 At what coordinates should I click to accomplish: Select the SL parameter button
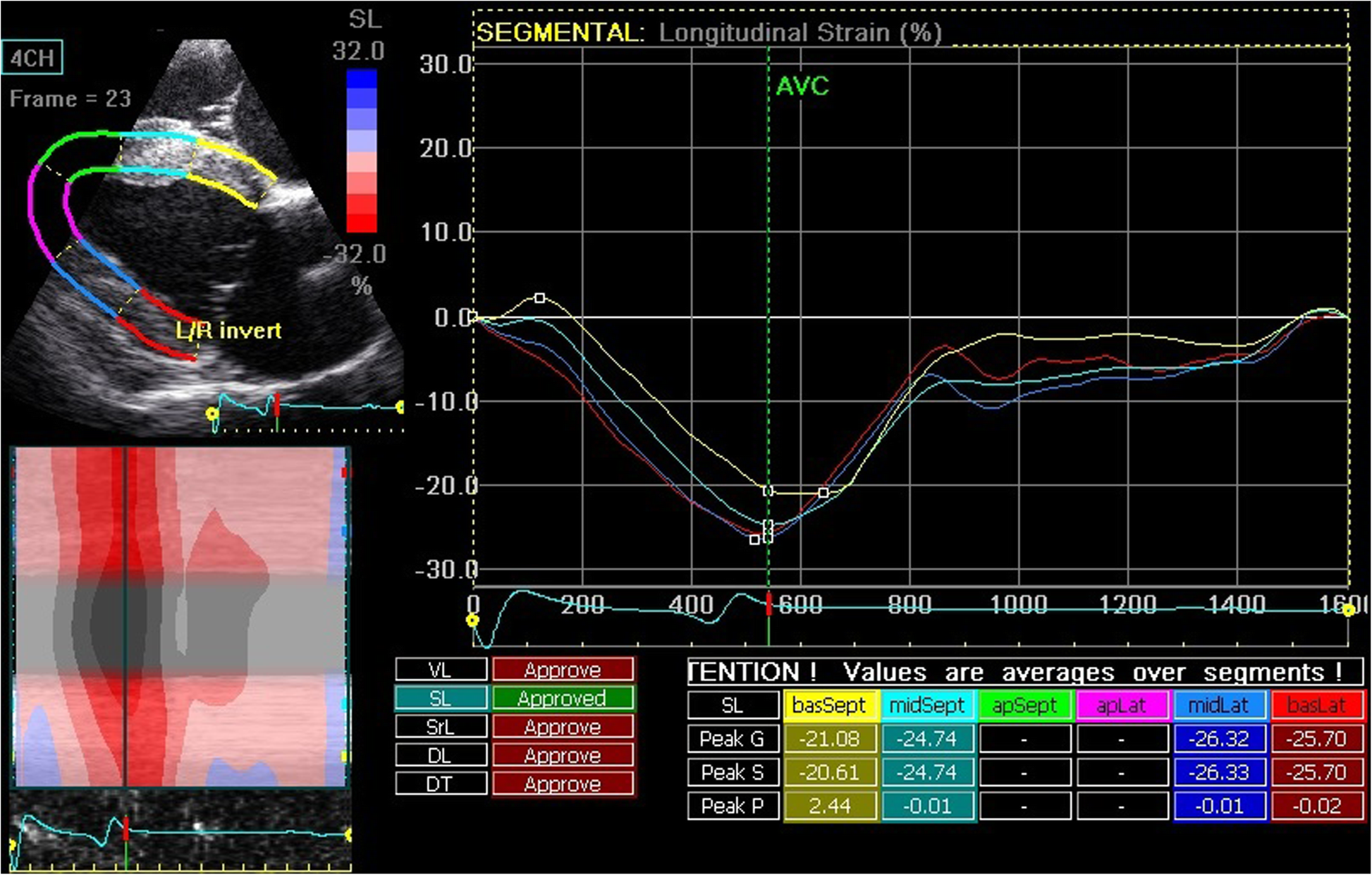441,698
